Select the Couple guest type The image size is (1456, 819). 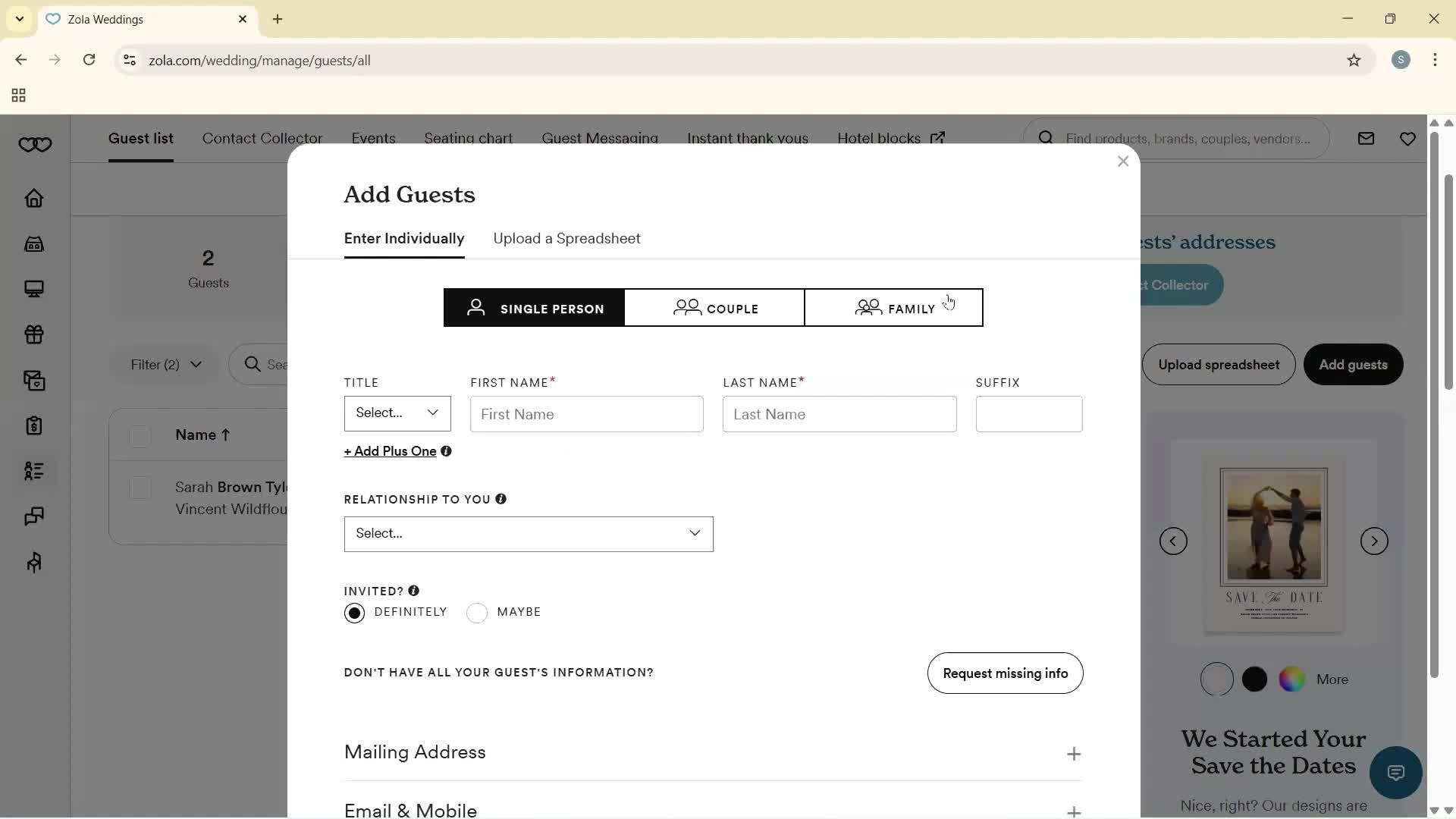pos(714,308)
